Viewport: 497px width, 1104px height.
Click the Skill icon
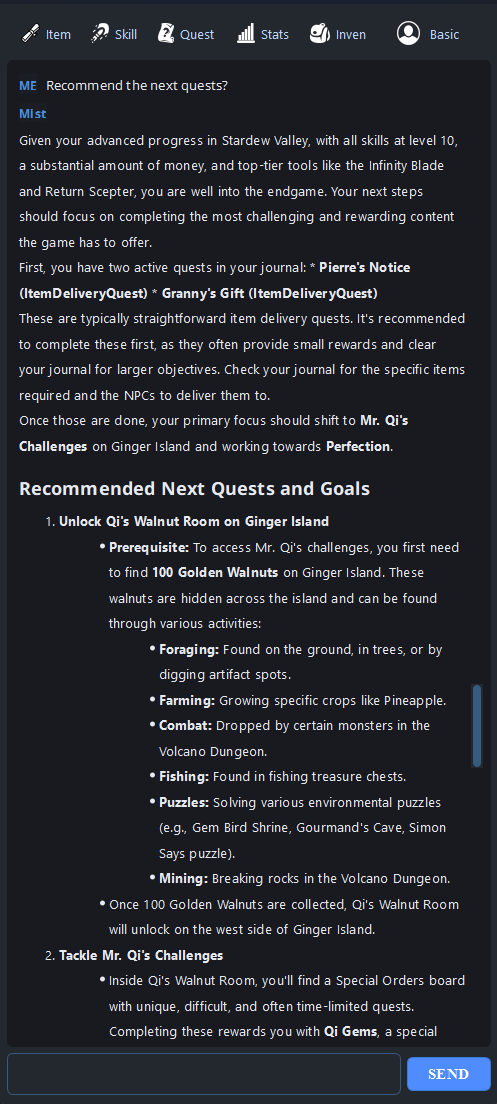[x=101, y=33]
